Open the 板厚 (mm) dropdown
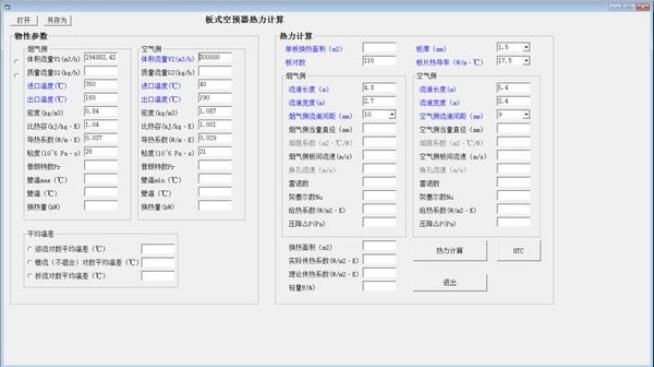The height and width of the screenshot is (367, 654). tap(526, 48)
